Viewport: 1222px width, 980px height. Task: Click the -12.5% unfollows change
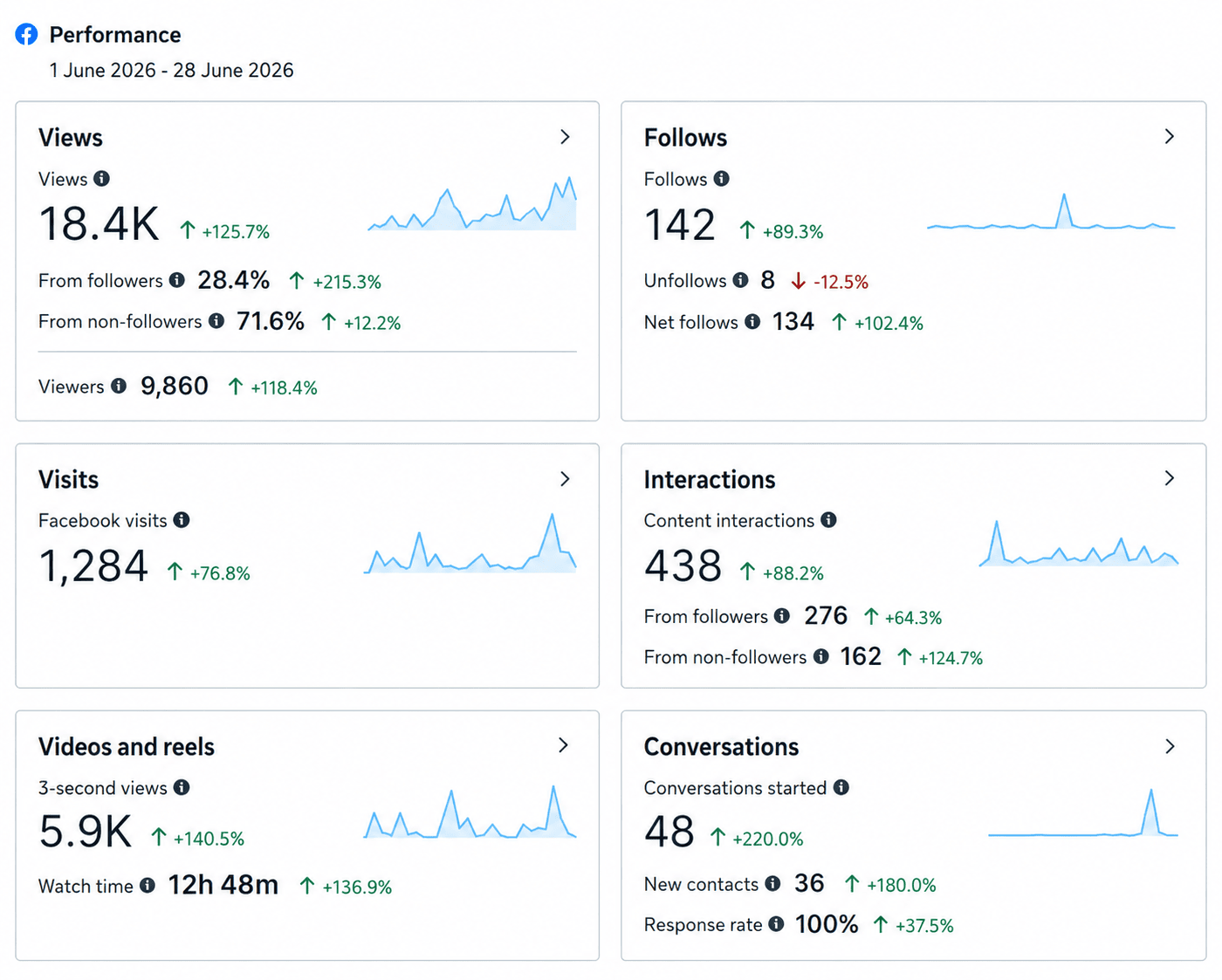pyautogui.click(x=841, y=282)
